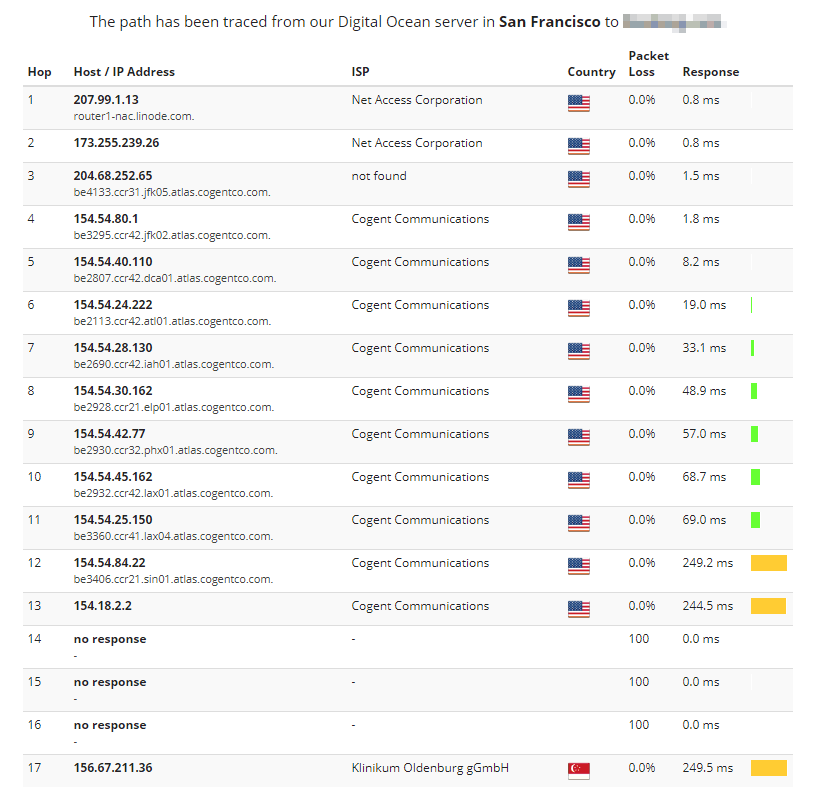Click the 'no response' text in hop 15
The height and width of the screenshot is (801, 816).
click(x=110, y=682)
